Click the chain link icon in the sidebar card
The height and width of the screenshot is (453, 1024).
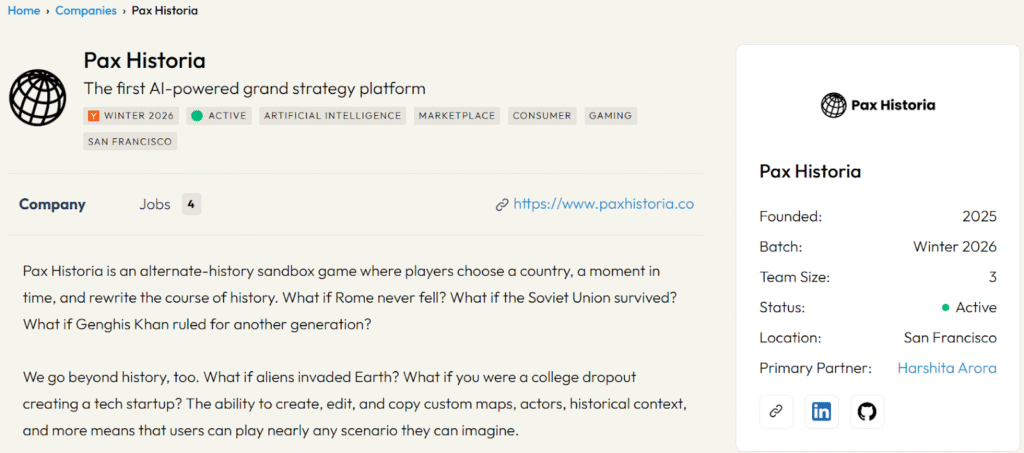[x=775, y=411]
